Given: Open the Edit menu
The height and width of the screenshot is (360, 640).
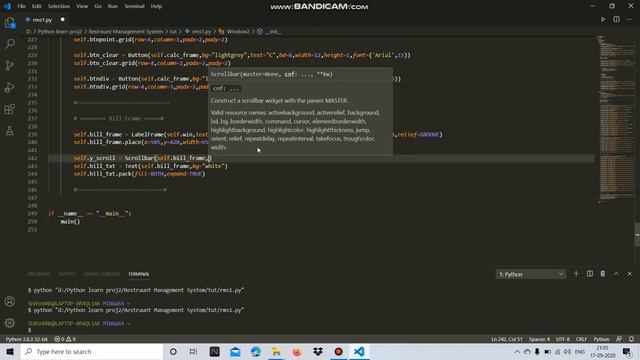Looking at the screenshot, I should [37, 6].
